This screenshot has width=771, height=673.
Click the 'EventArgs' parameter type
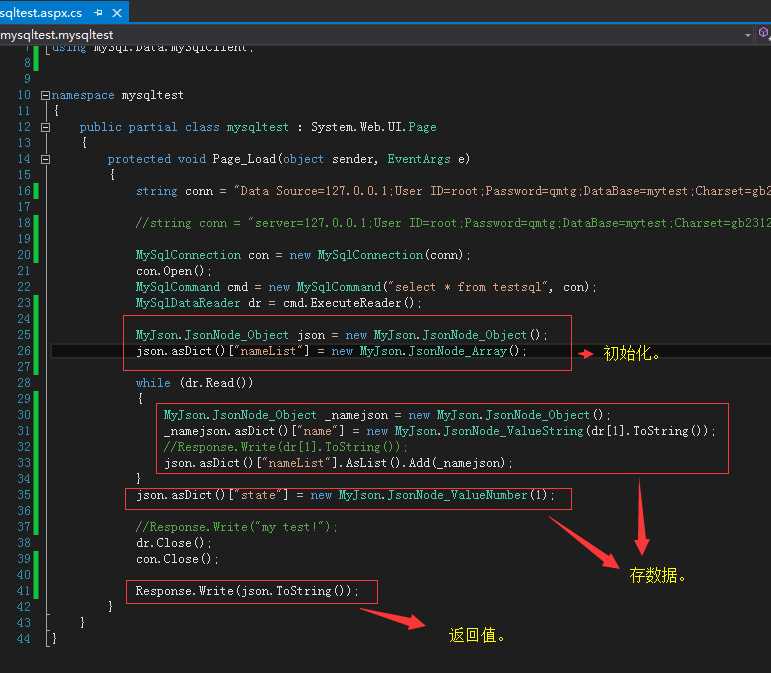pyautogui.click(x=419, y=159)
